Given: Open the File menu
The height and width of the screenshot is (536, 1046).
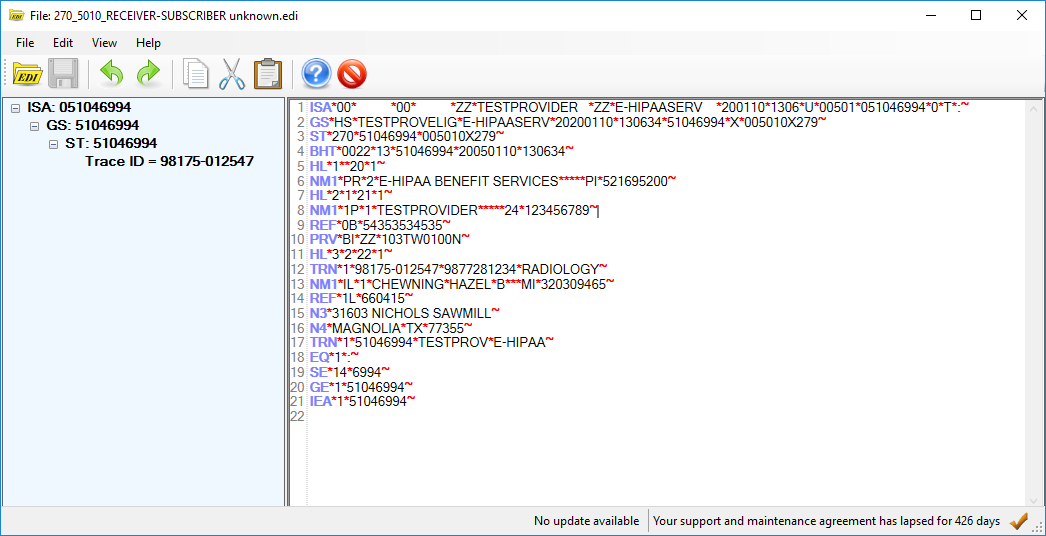Looking at the screenshot, I should click(25, 43).
